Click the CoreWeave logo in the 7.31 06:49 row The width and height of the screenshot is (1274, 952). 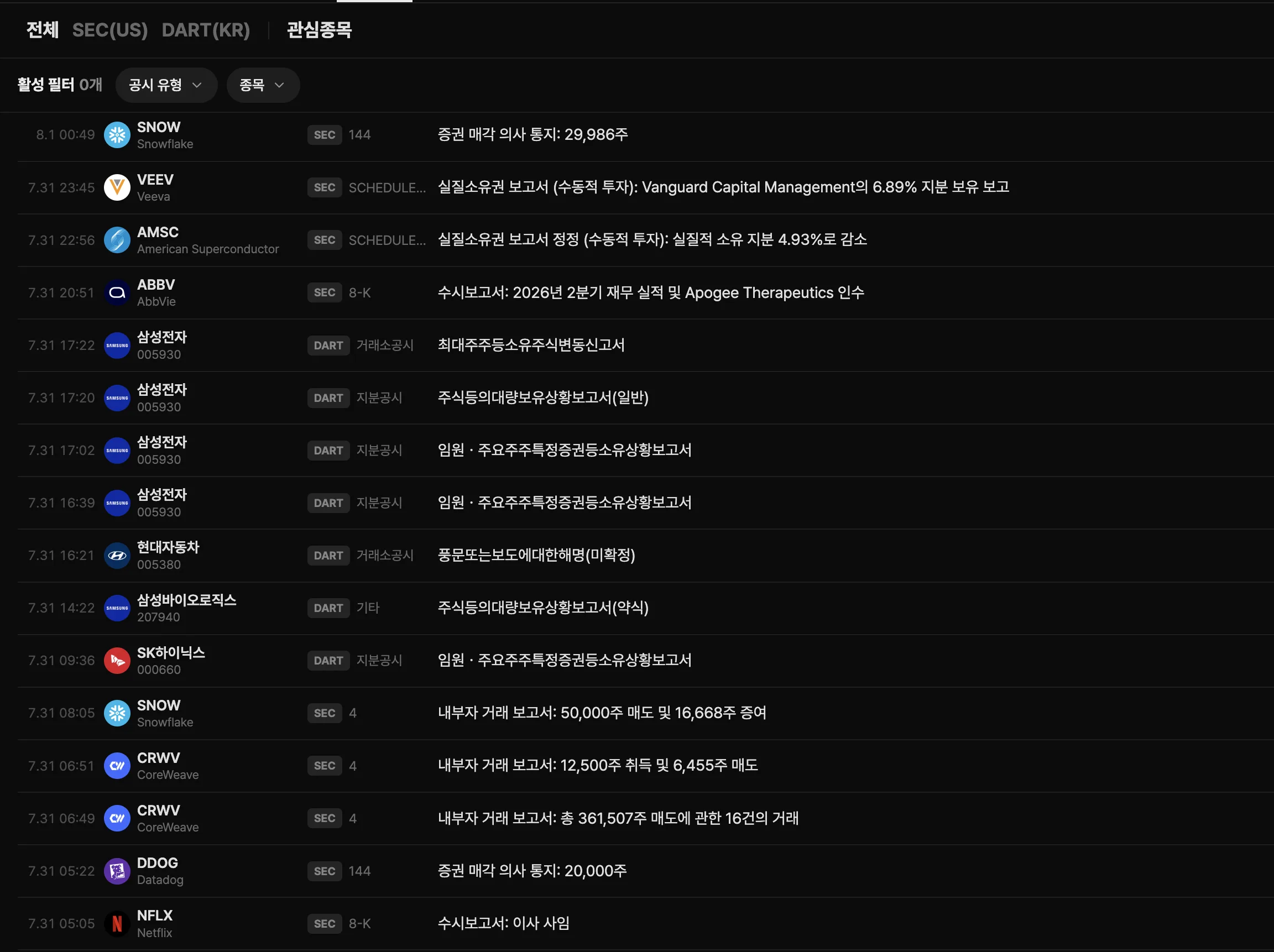pos(117,818)
